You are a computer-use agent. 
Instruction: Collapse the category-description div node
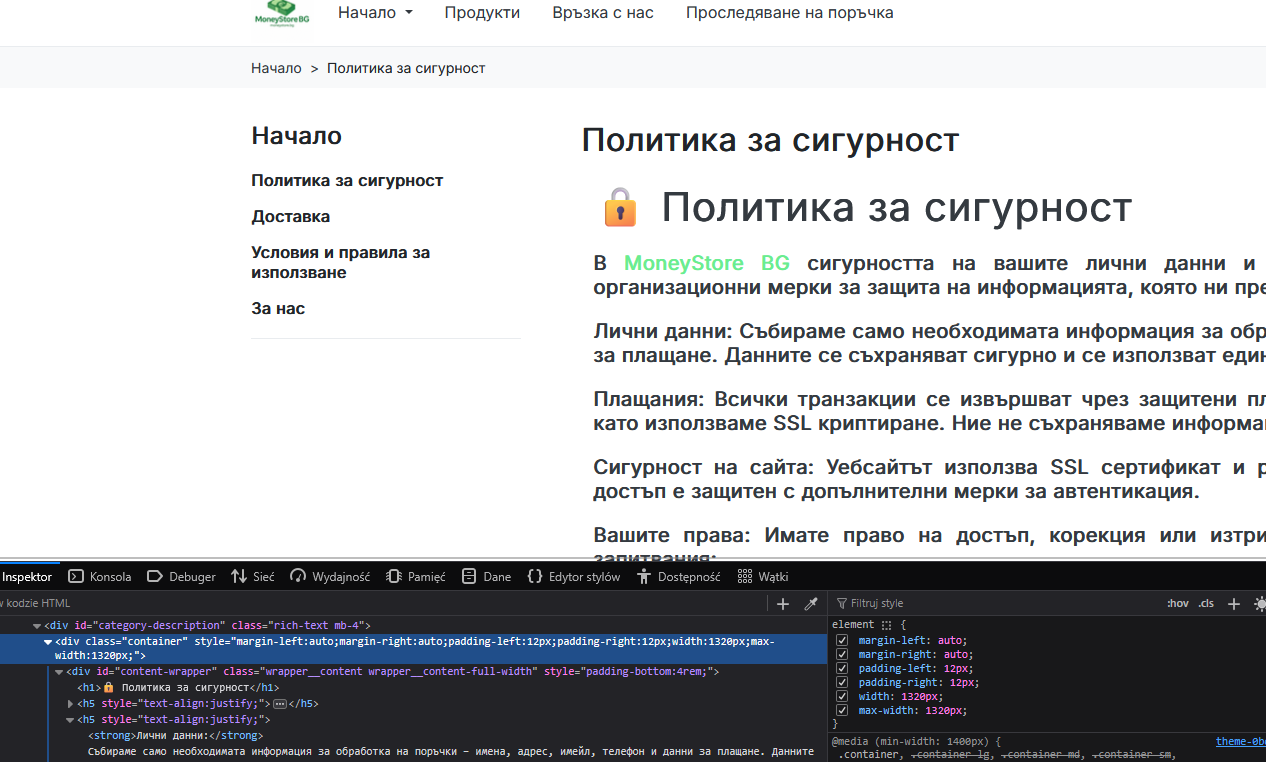[37, 626]
